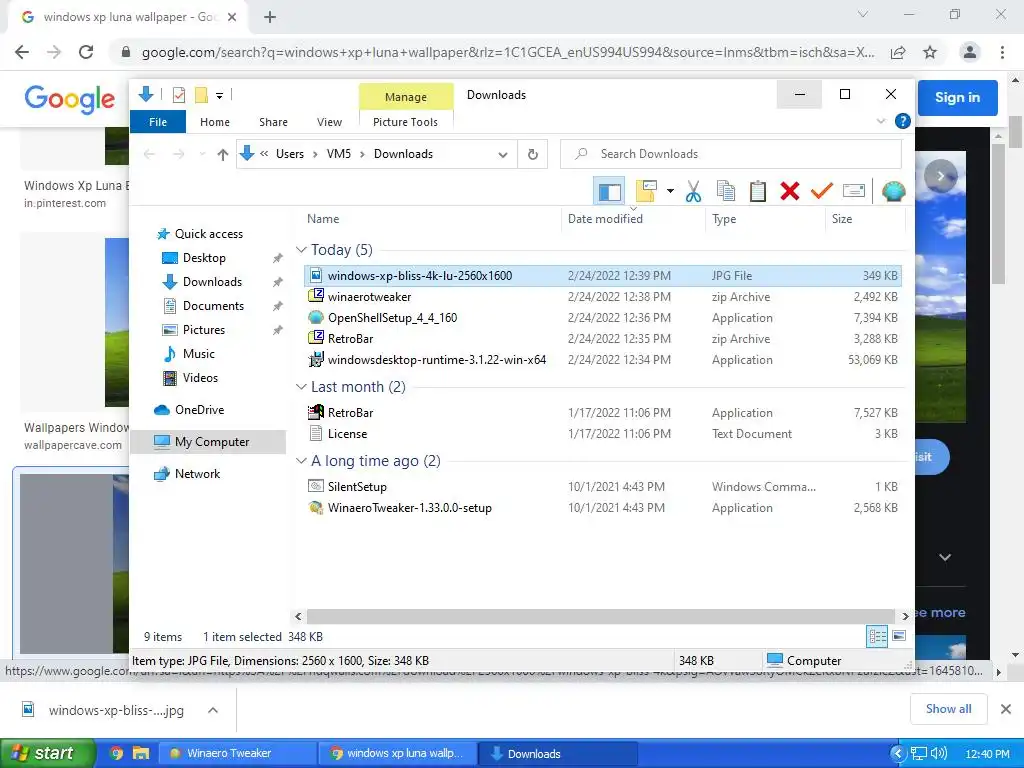Click the network icon in the system tray
Image resolution: width=1024 pixels, height=768 pixels.
point(919,753)
